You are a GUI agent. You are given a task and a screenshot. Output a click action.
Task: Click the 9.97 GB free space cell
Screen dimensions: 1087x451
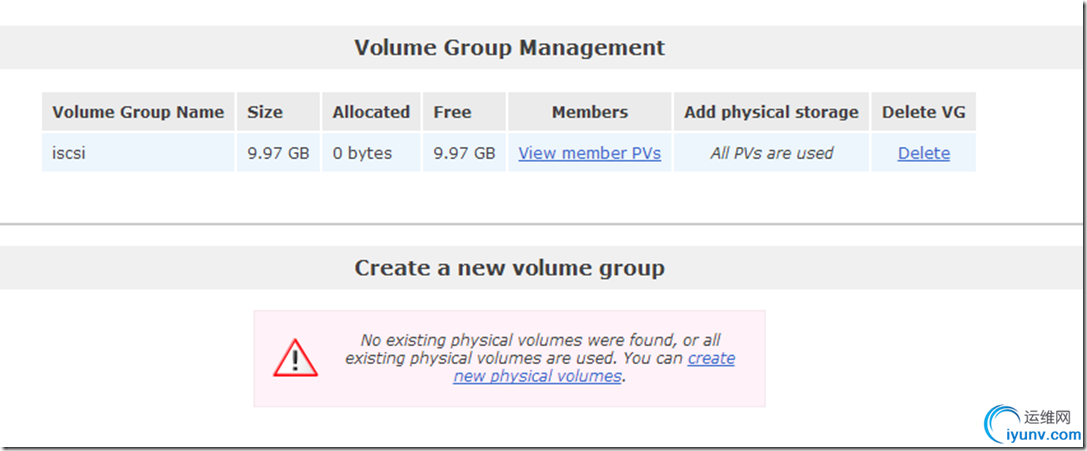pos(464,153)
